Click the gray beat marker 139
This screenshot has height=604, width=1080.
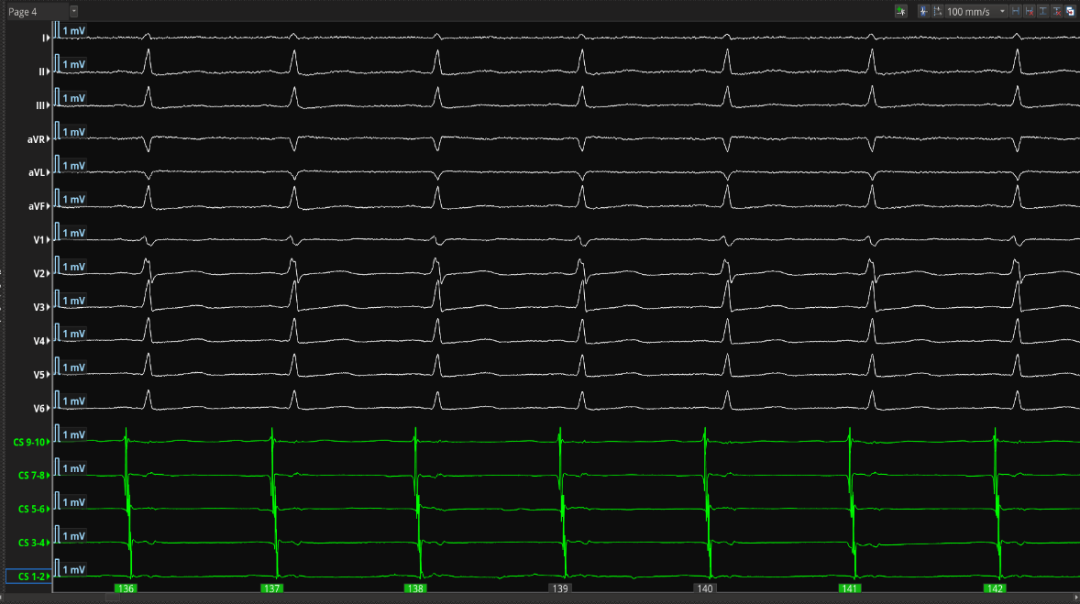[560, 590]
